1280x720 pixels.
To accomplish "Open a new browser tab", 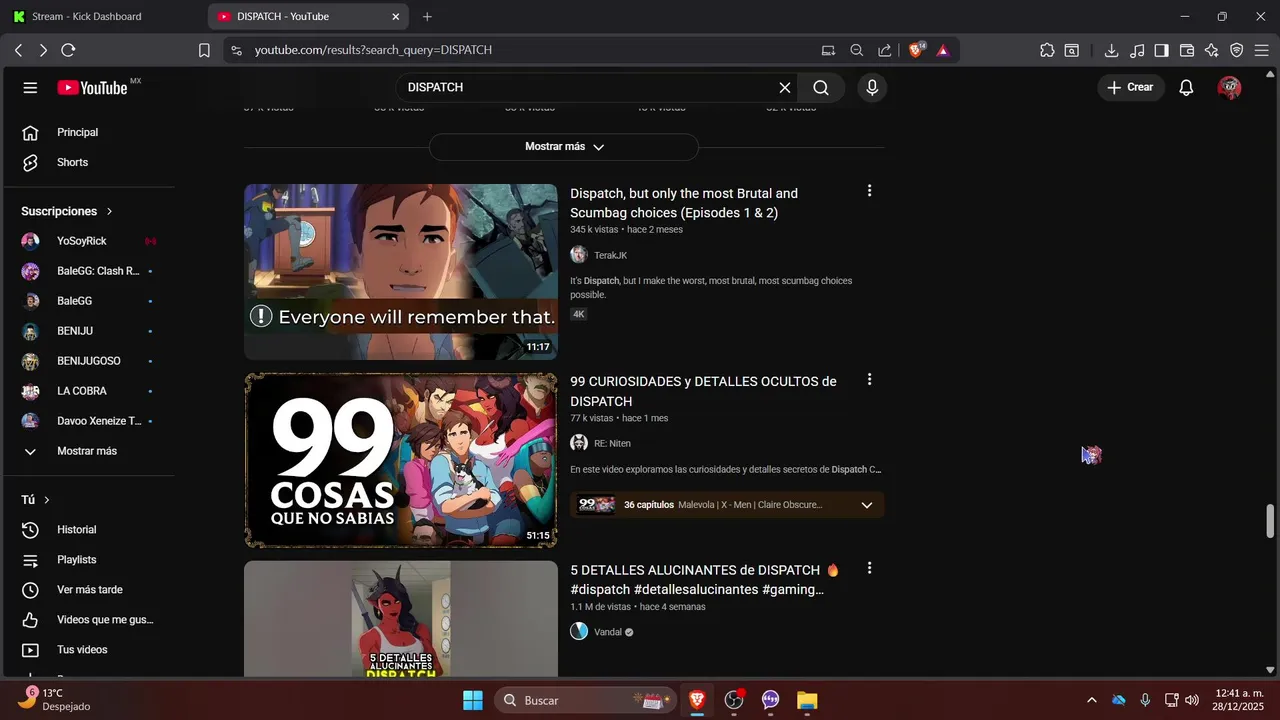I will point(427,17).
